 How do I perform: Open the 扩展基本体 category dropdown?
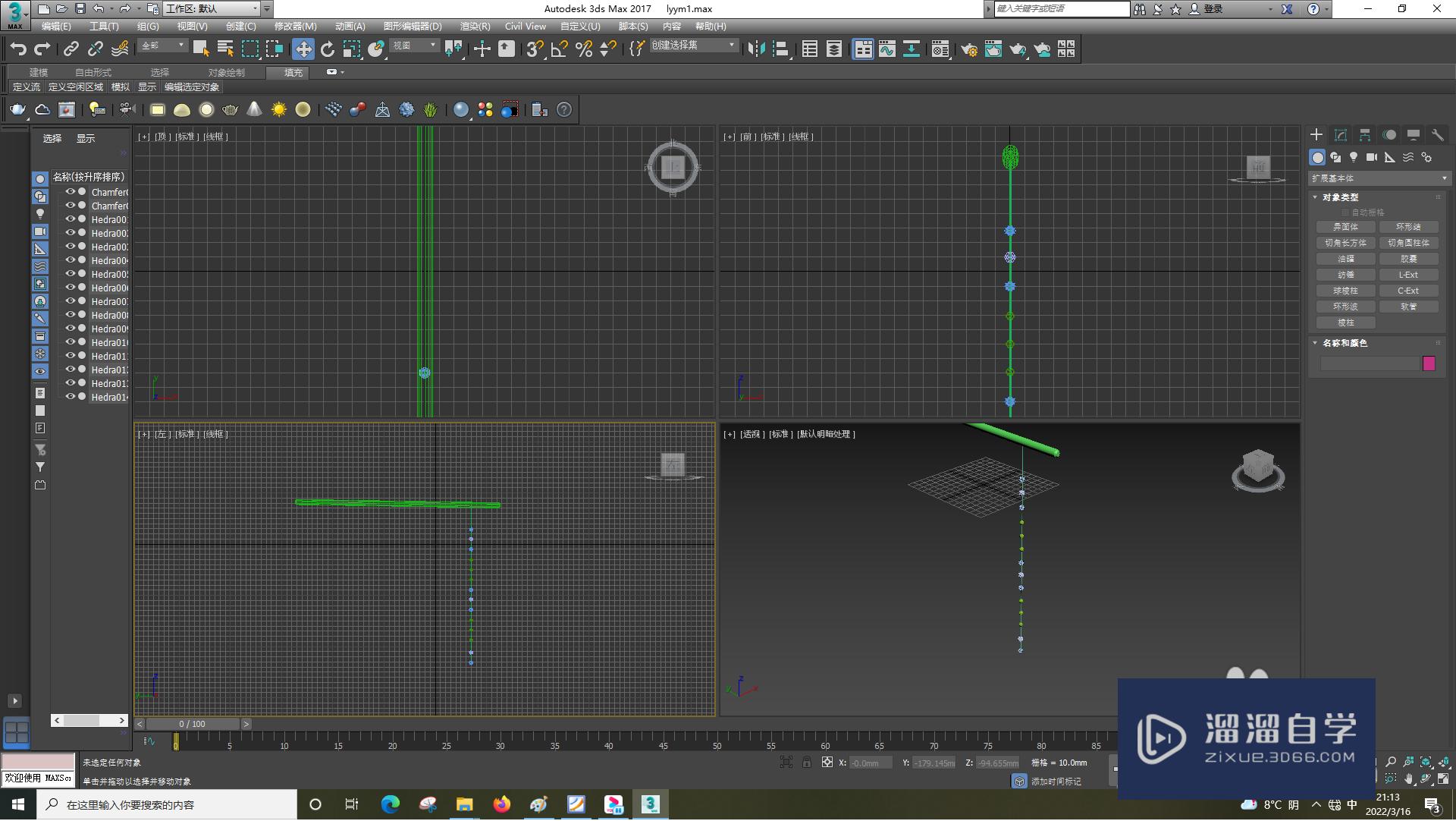(x=1378, y=178)
